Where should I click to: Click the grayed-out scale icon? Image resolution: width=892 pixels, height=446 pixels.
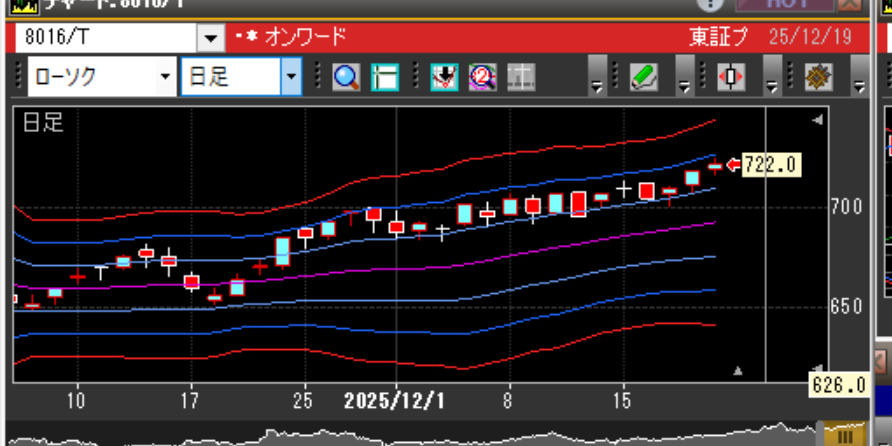click(520, 77)
